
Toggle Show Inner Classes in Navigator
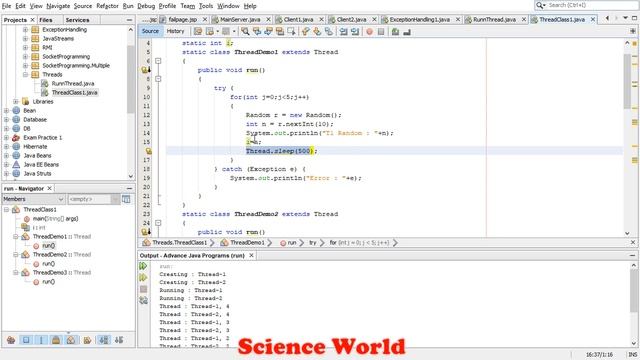(x=71, y=340)
